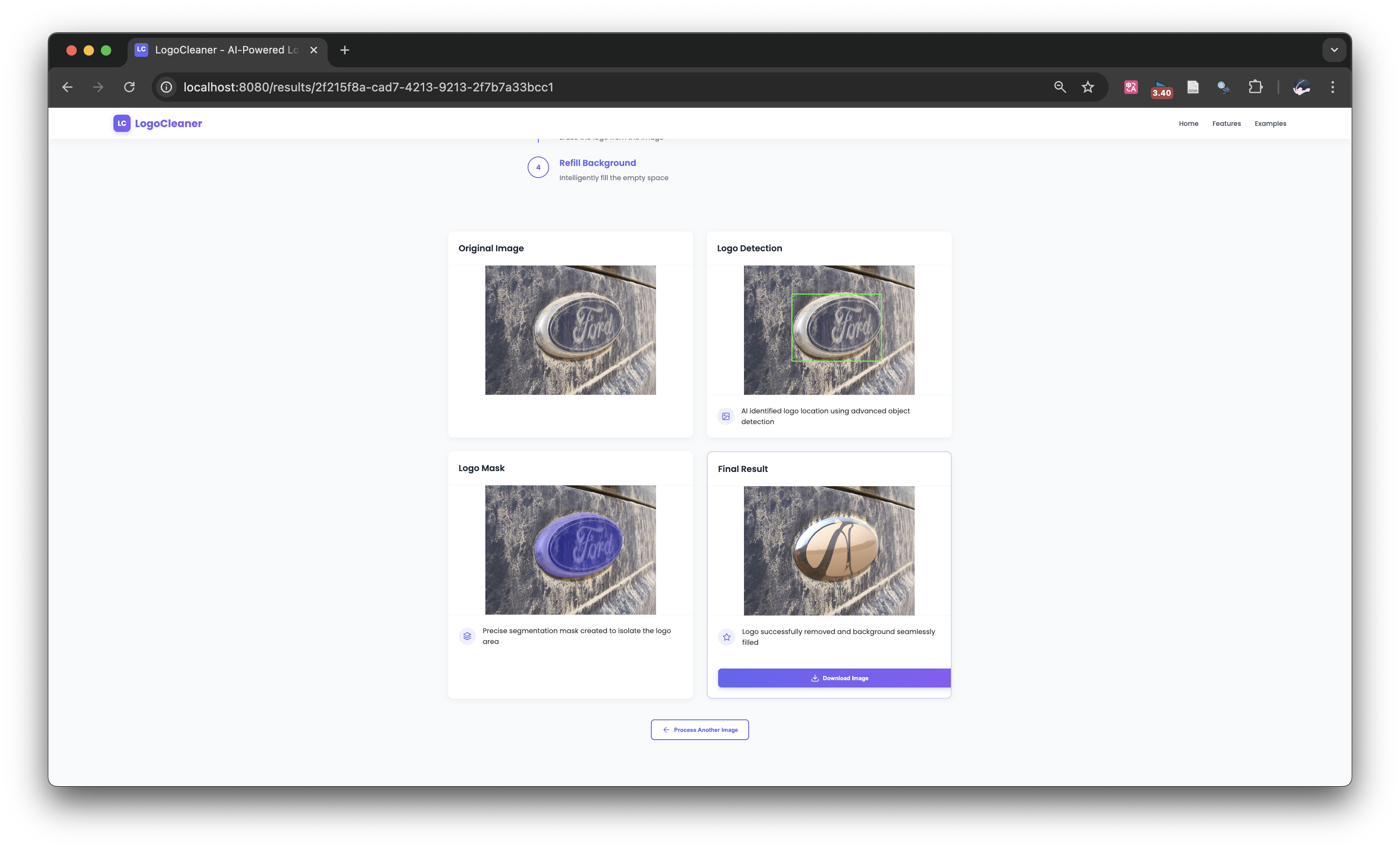Open Chrome three-dot menu
The height and width of the screenshot is (850, 1400).
(x=1332, y=87)
